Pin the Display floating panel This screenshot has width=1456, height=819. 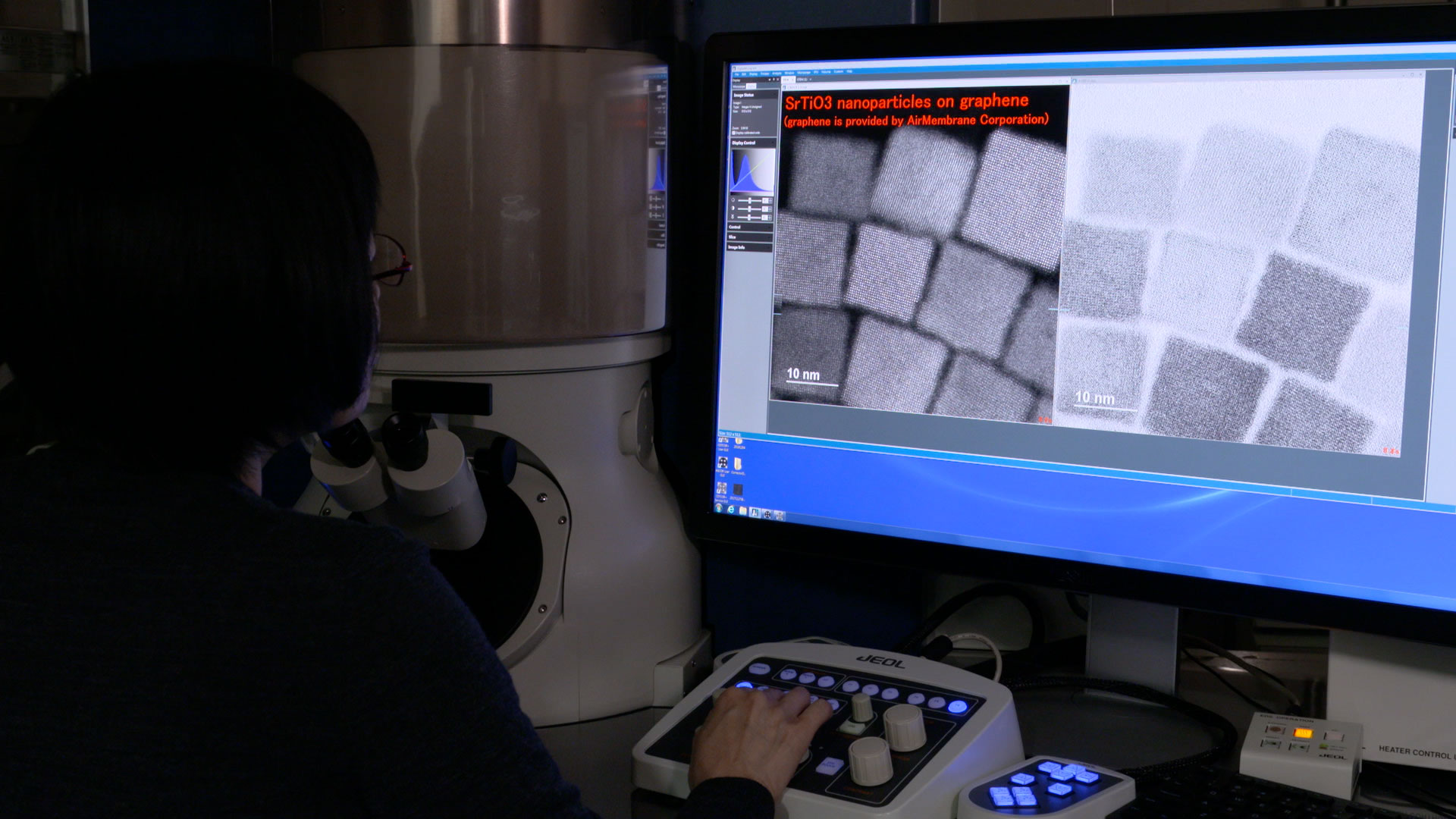[x=773, y=79]
